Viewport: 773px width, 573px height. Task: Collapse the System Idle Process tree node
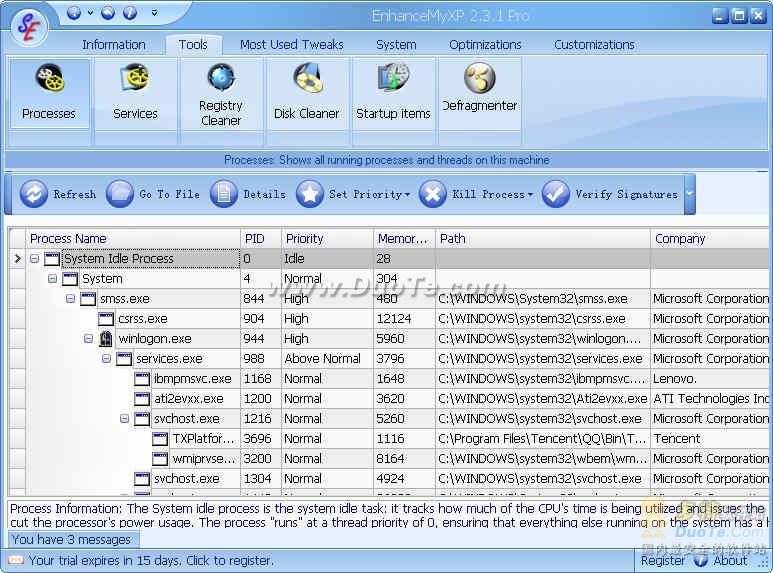tap(35, 258)
